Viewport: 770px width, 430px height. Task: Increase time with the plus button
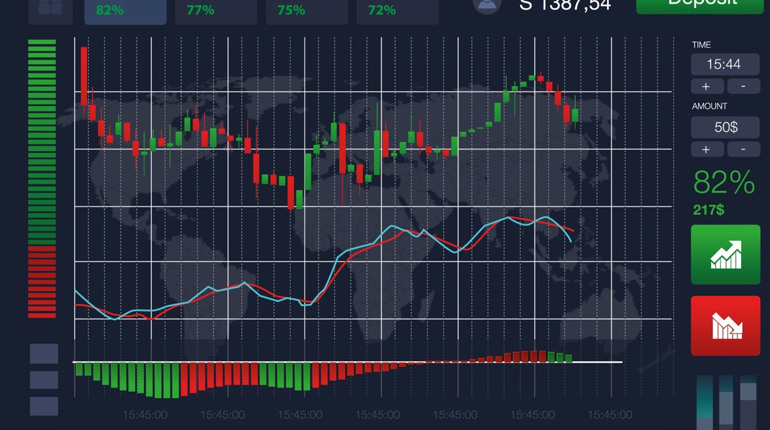coord(707,86)
